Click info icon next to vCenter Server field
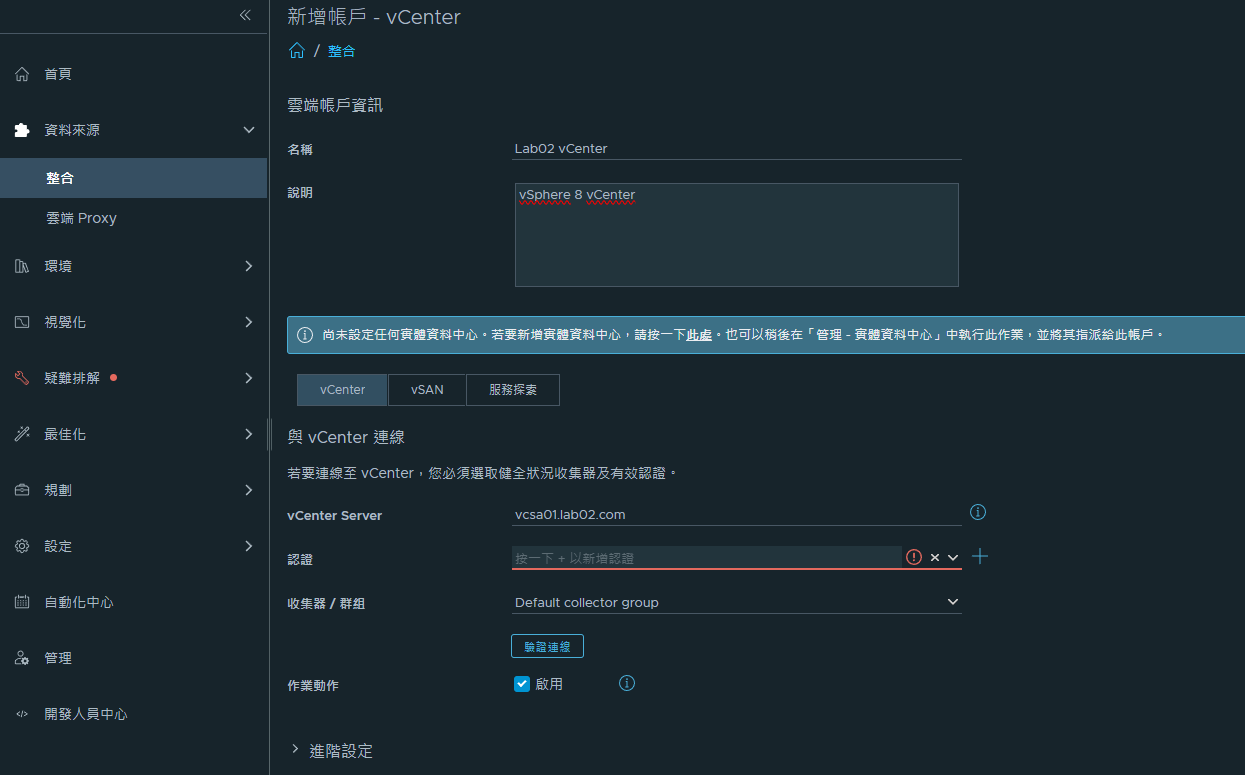This screenshot has height=775, width=1245. coord(978,512)
